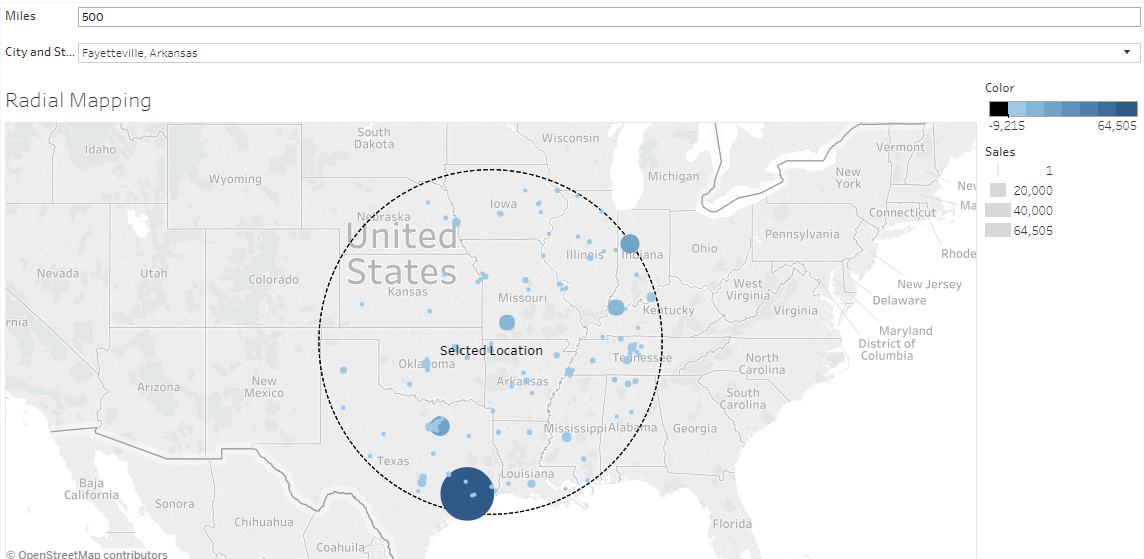This screenshot has width=1144, height=559.
Task: Select the large dark blue Houston circle
Action: click(468, 493)
